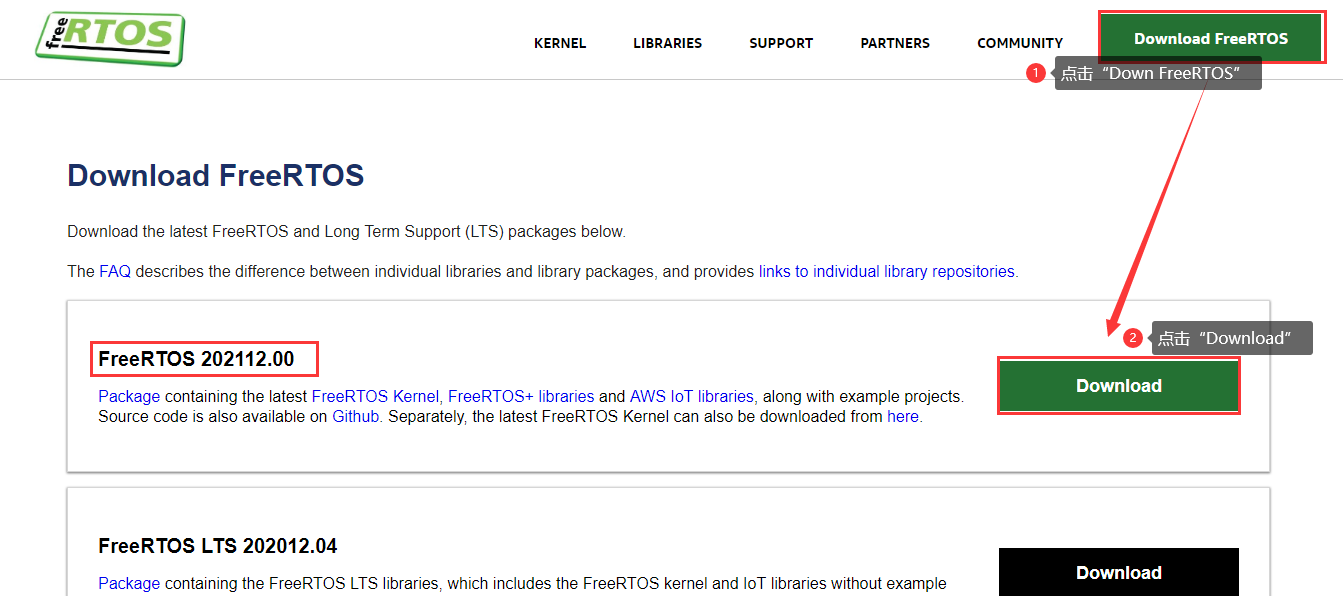Click the FreeRTOS LTS 202012.04 title

coord(218,546)
